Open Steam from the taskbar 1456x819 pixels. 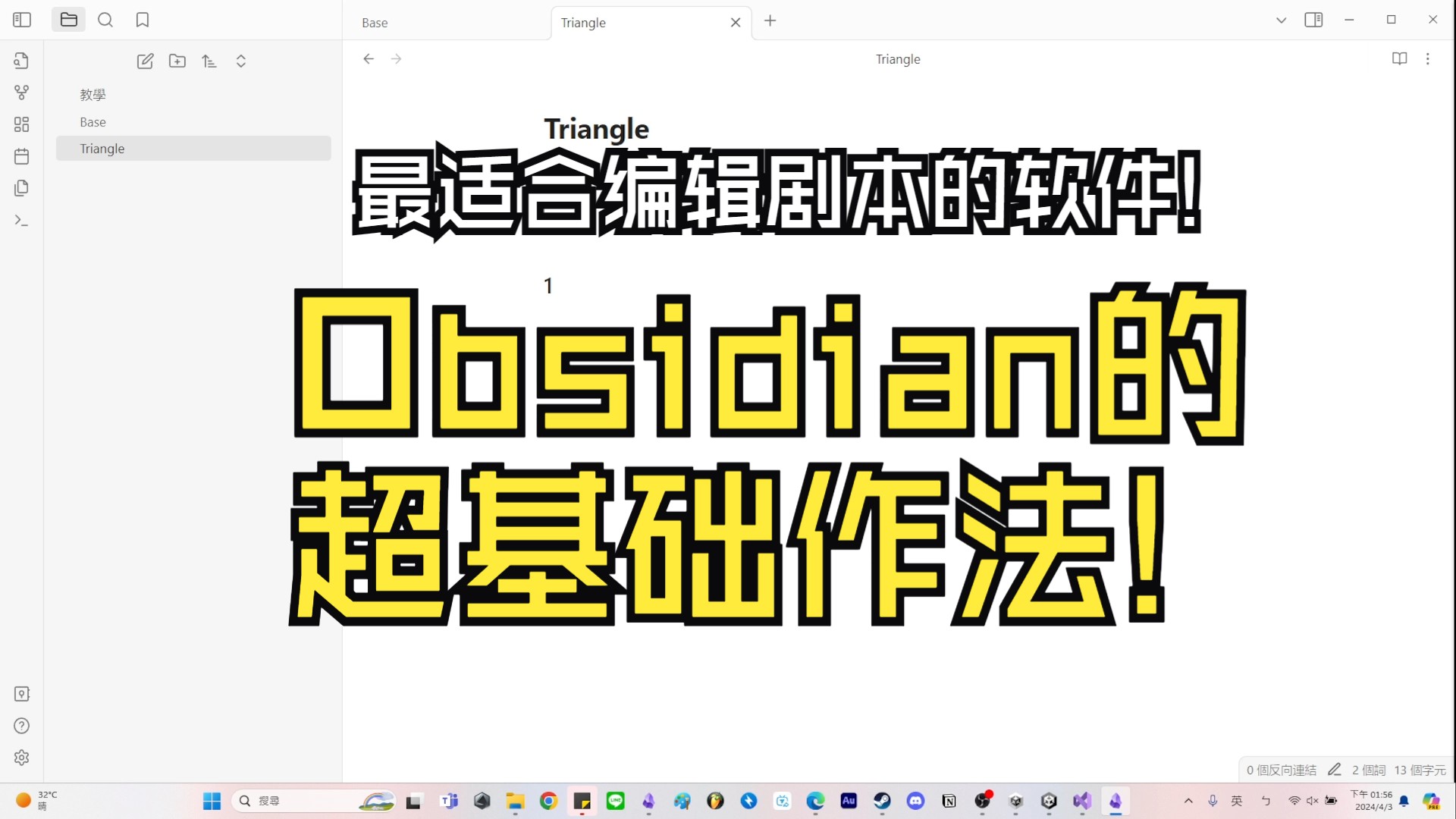(x=882, y=801)
